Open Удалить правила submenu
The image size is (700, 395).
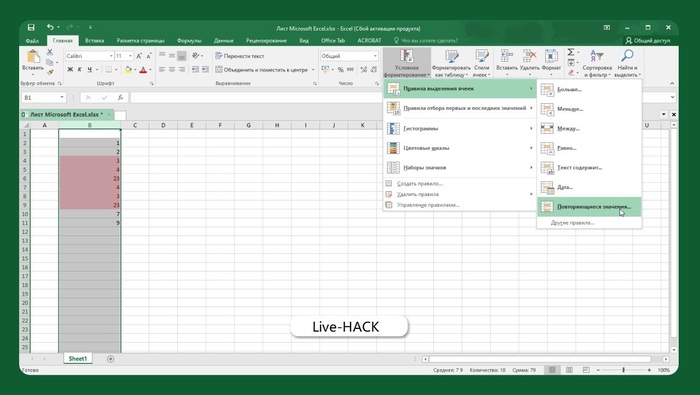459,194
